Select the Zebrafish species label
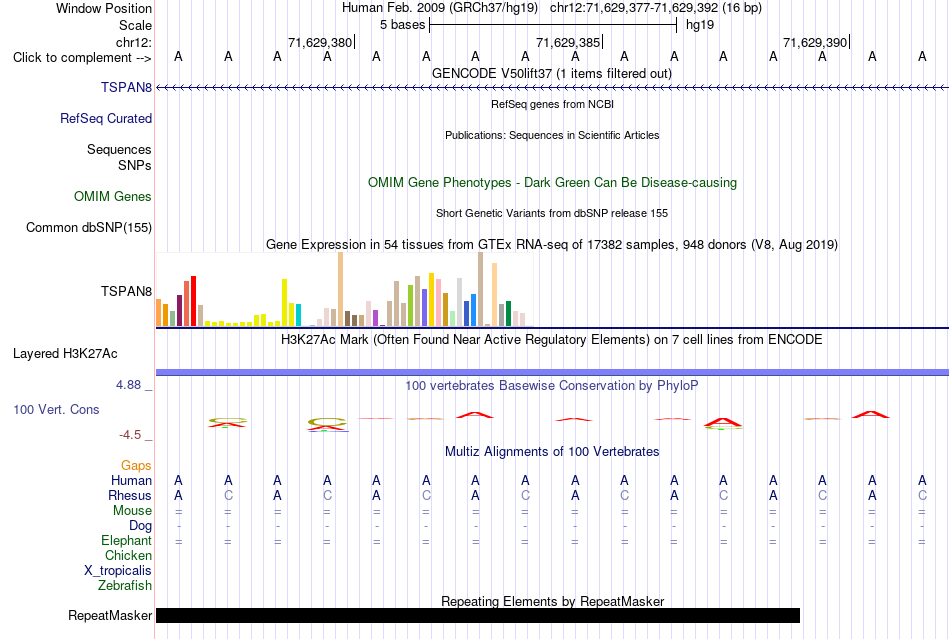The image size is (950, 639). click(x=125, y=586)
